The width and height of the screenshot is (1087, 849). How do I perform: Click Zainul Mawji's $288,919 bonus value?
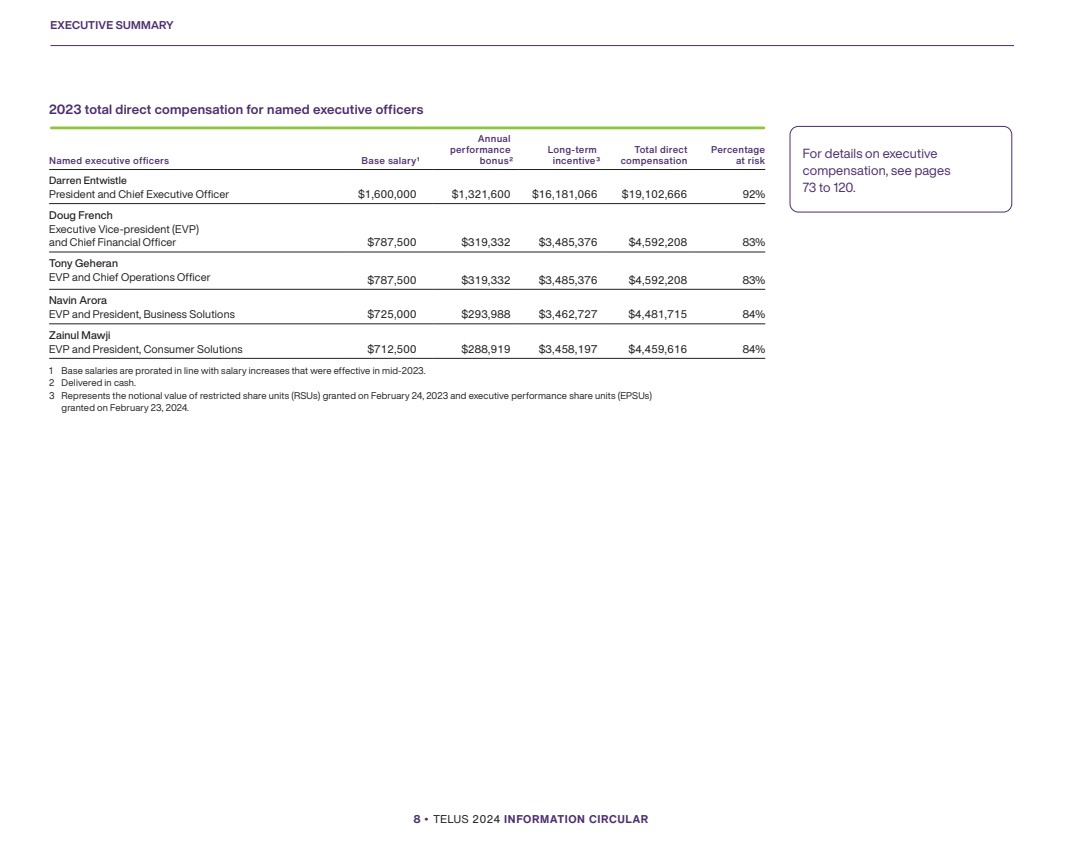[x=485, y=350]
